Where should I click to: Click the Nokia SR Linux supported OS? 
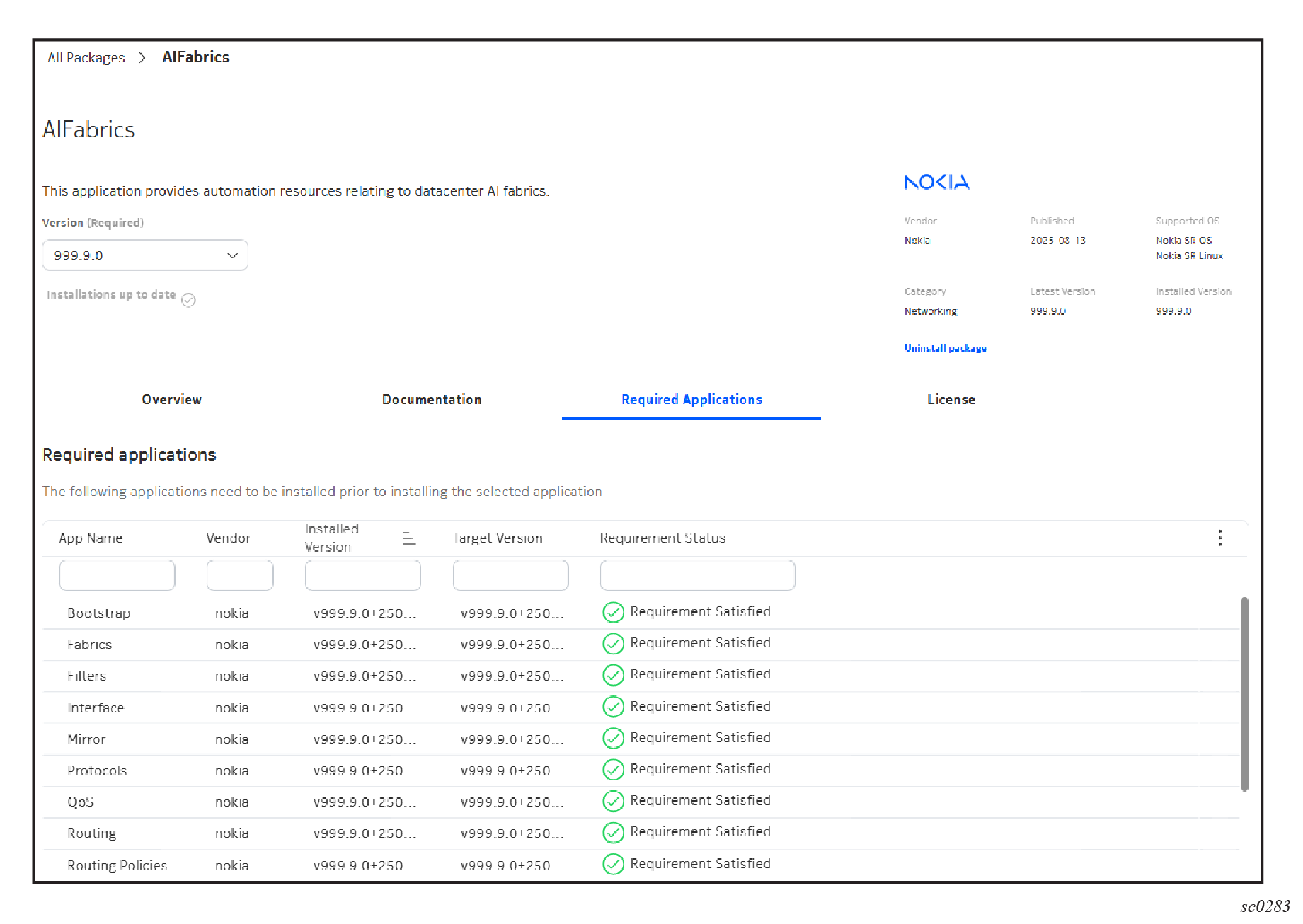tap(1189, 255)
